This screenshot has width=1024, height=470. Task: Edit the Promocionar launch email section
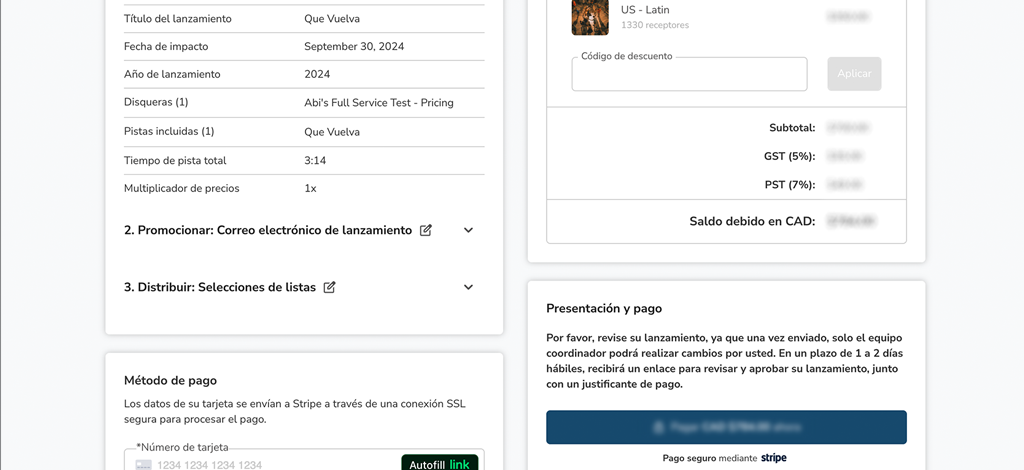pos(426,230)
